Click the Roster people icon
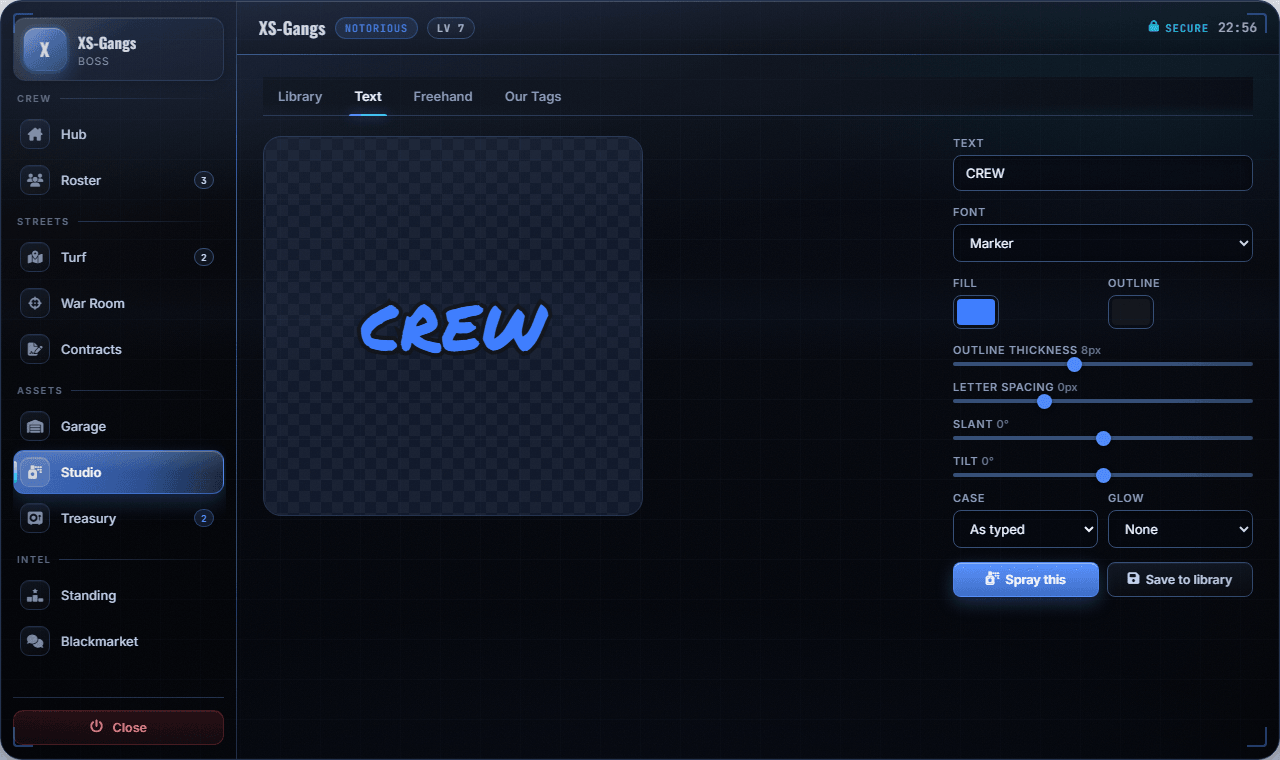This screenshot has height=760, width=1280. click(x=35, y=180)
